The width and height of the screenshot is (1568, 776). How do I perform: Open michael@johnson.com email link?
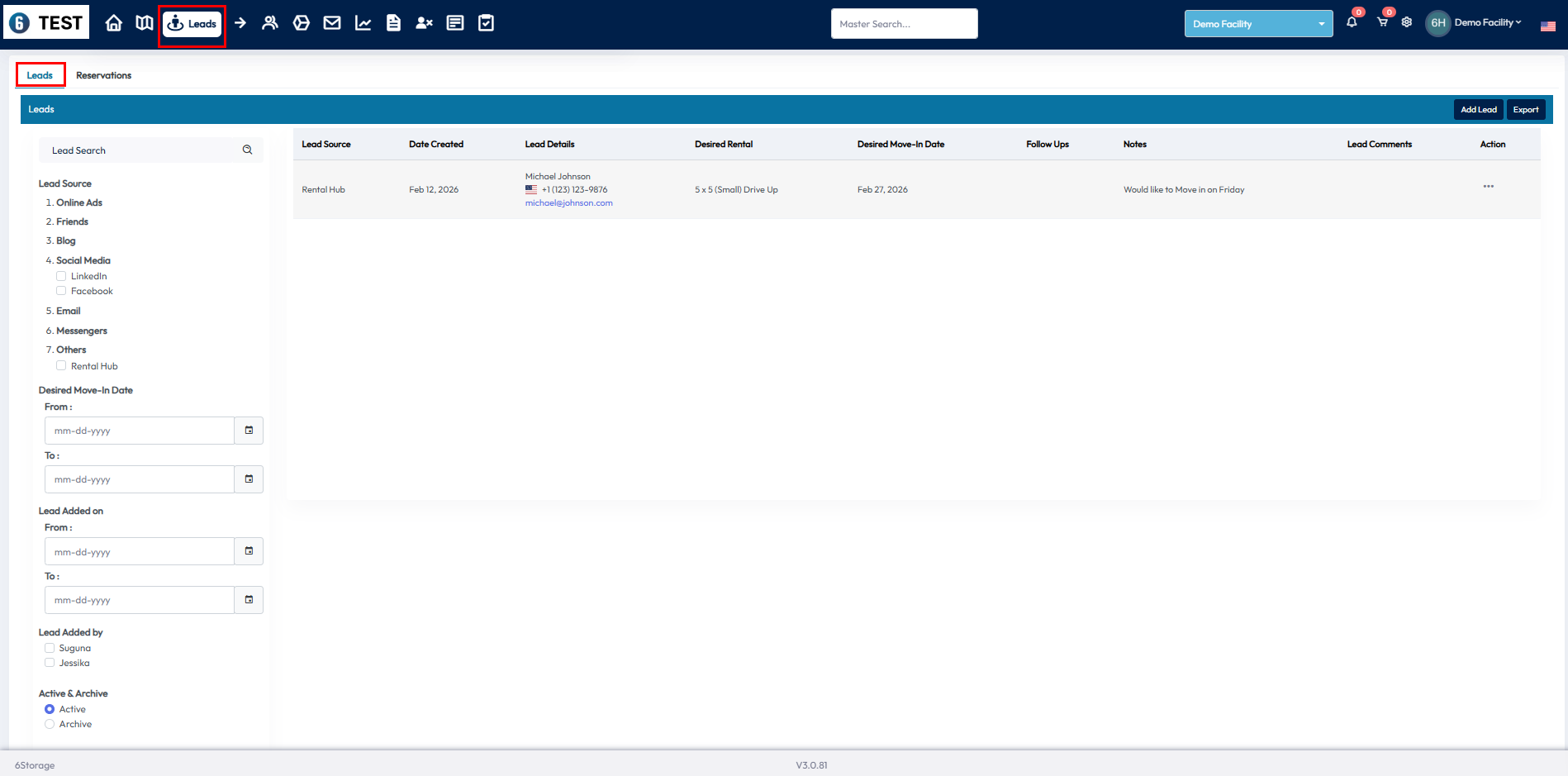pyautogui.click(x=568, y=203)
